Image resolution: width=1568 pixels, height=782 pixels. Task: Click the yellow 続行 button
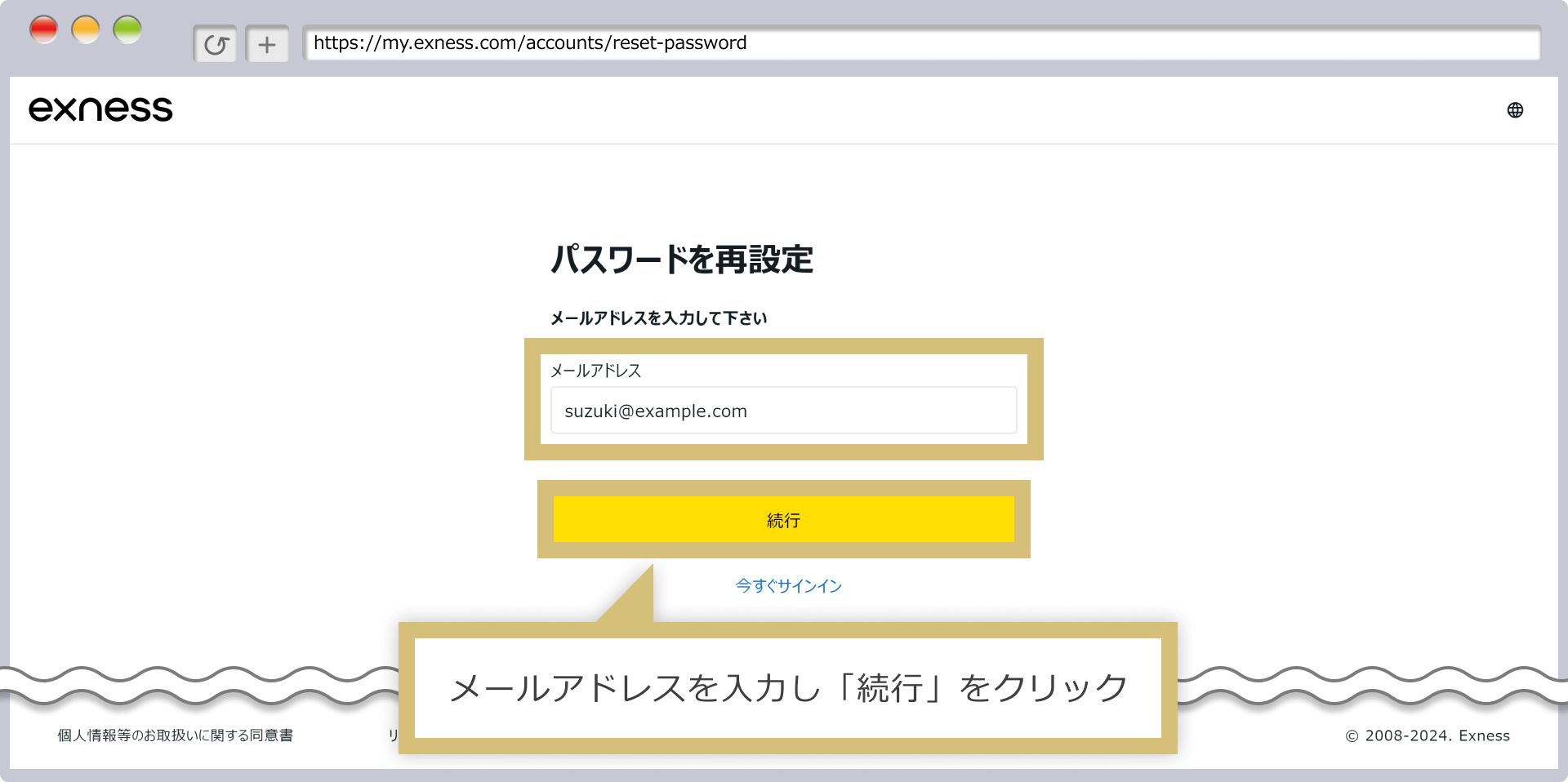coord(783,519)
